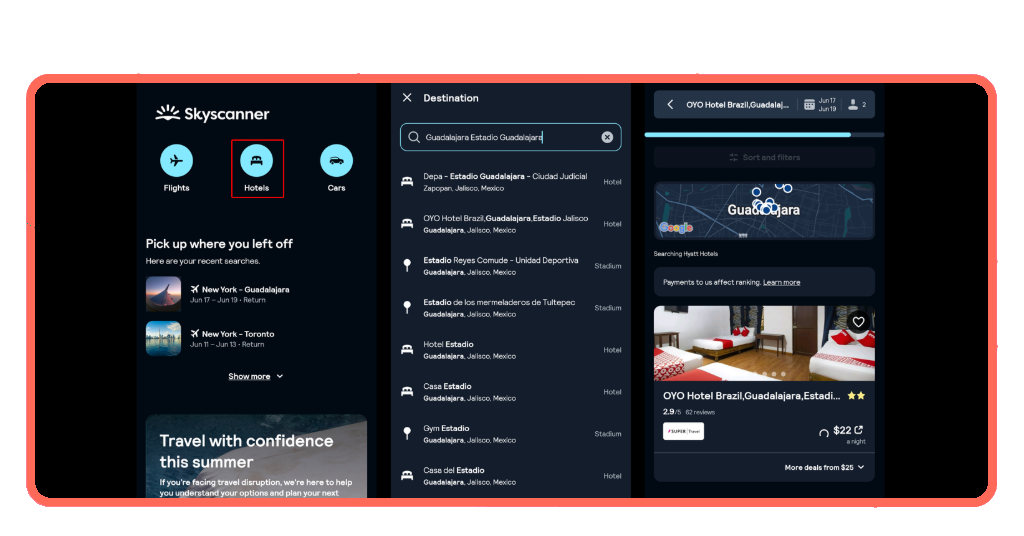This screenshot has width=1024, height=536.
Task: Click the Skyscanner logo
Action: [x=212, y=114]
